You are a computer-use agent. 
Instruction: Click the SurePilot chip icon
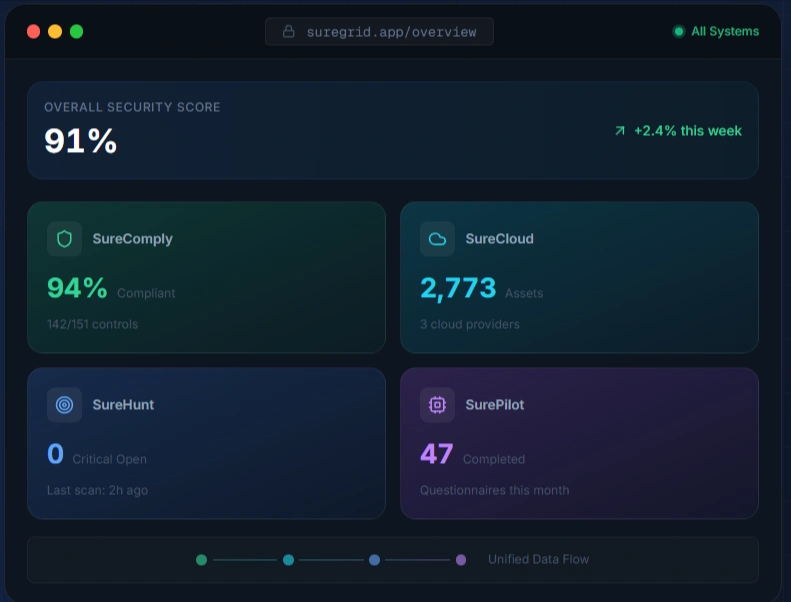[x=437, y=405]
